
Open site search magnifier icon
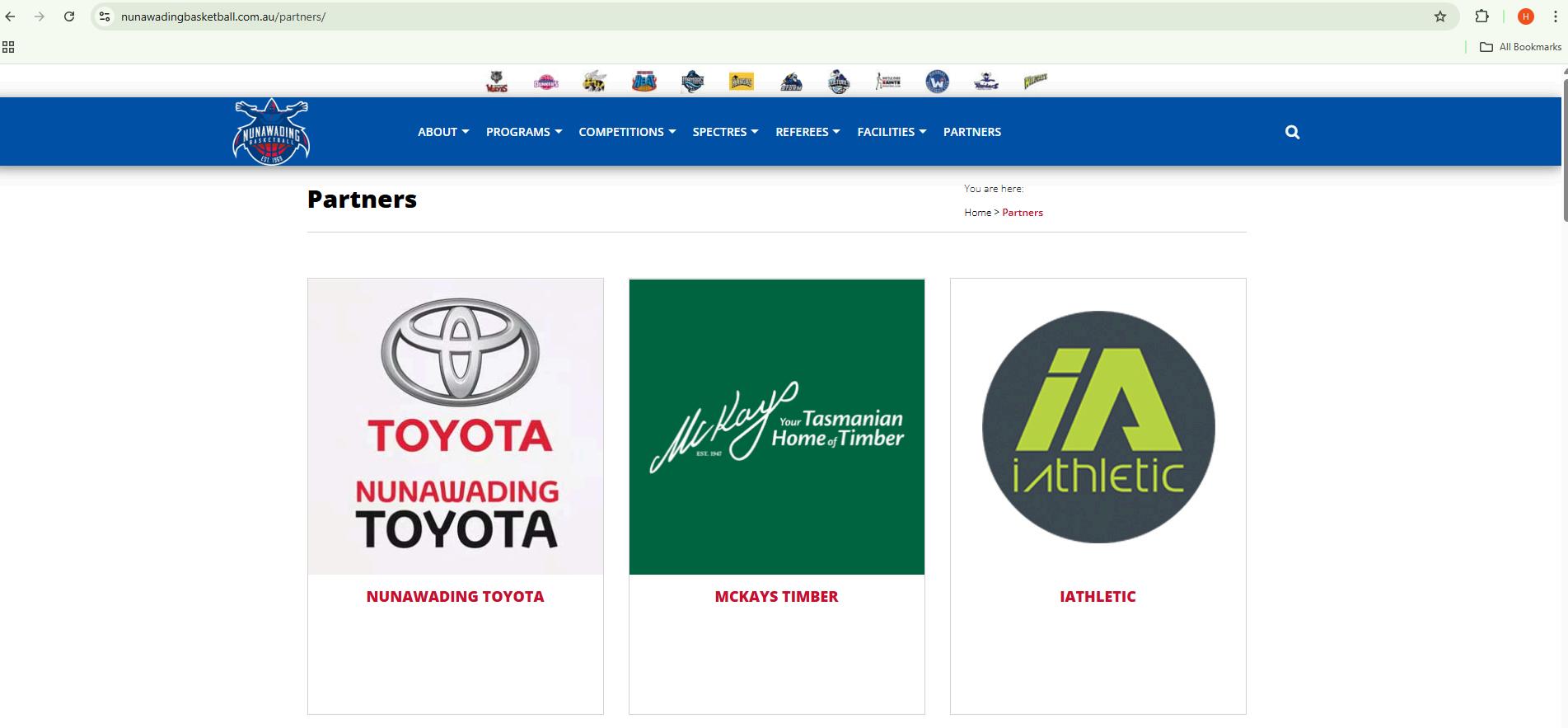(1292, 132)
